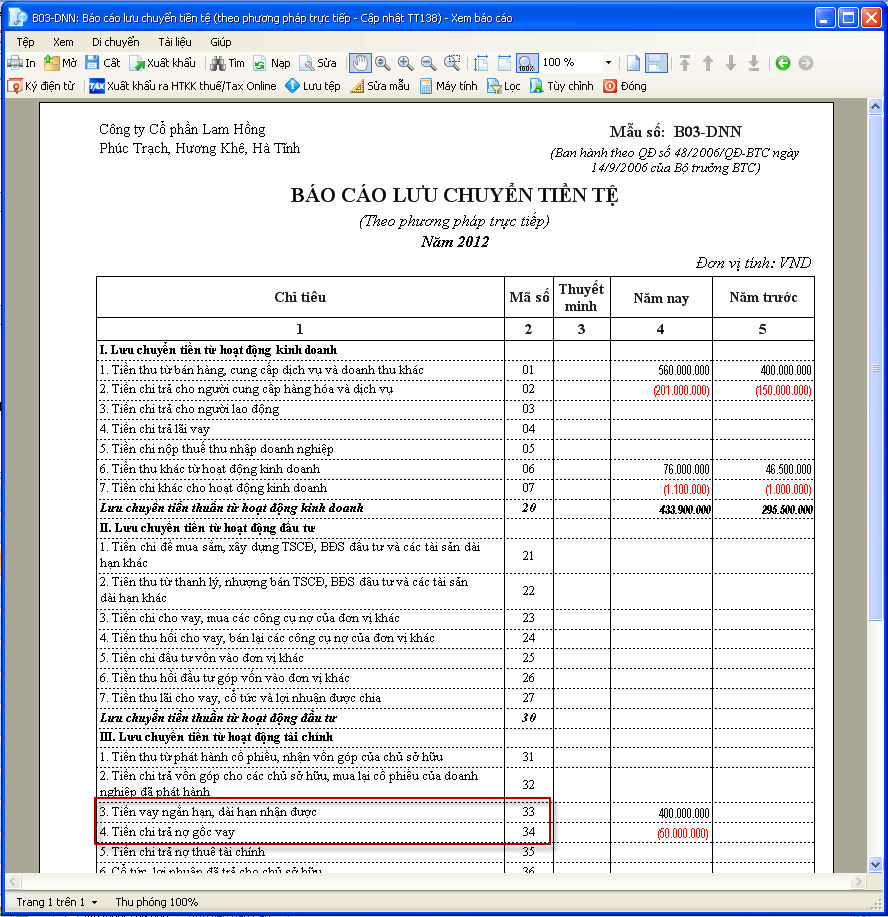Click the red value (150.000.000)
Viewport: 888px width, 917px height.
783,390
